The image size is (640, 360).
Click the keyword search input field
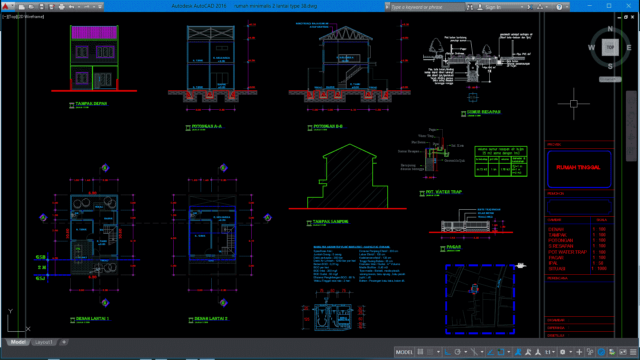(x=427, y=7)
